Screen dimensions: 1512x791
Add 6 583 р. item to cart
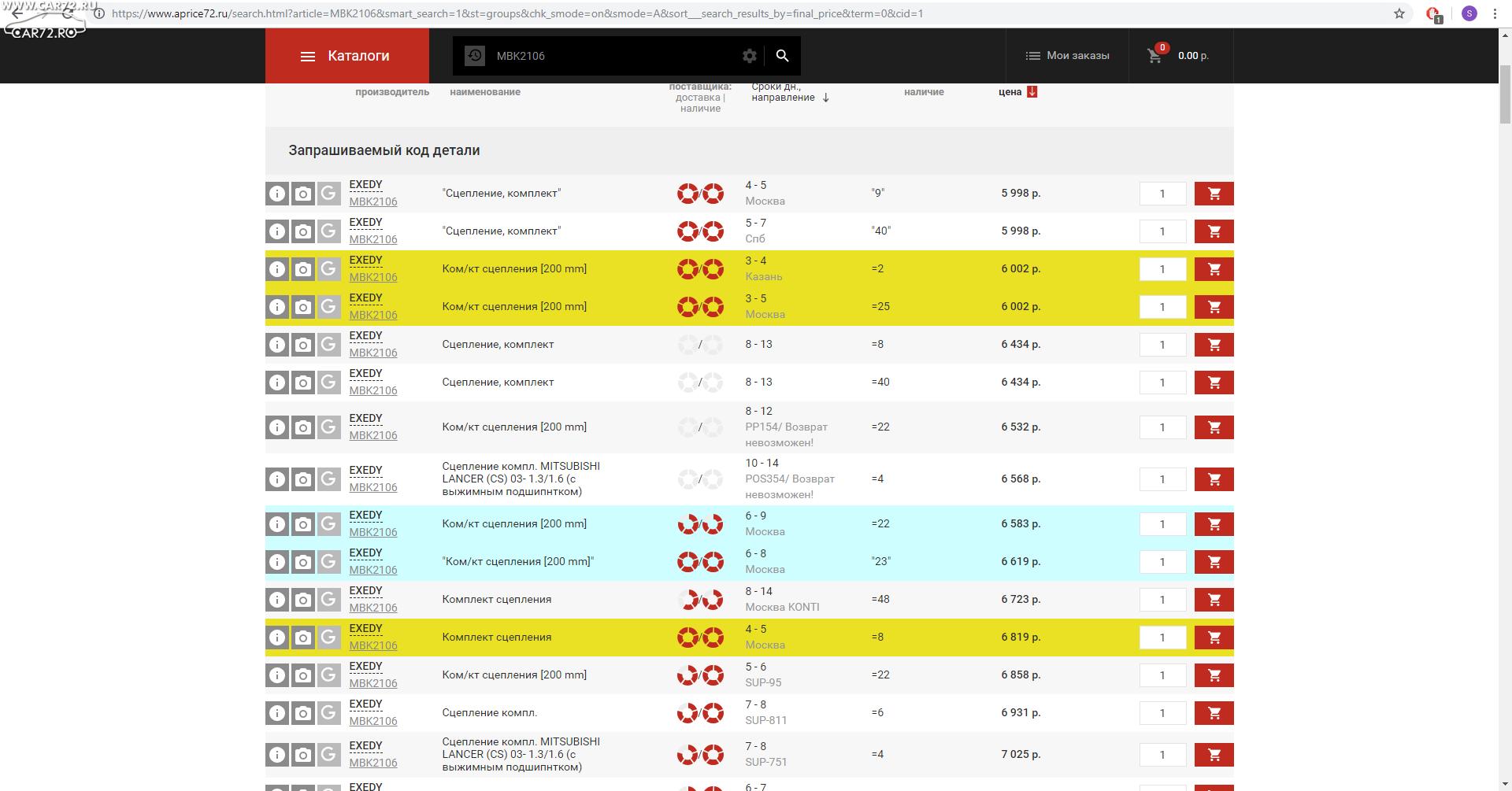1214,524
